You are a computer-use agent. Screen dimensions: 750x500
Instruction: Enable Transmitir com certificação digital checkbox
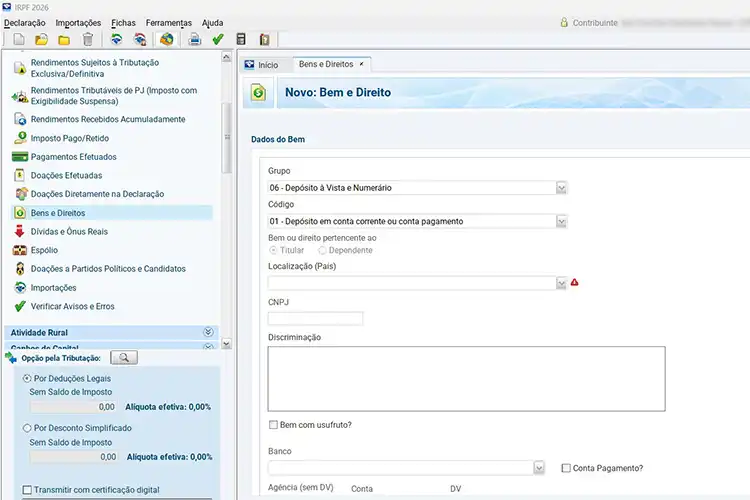27,489
